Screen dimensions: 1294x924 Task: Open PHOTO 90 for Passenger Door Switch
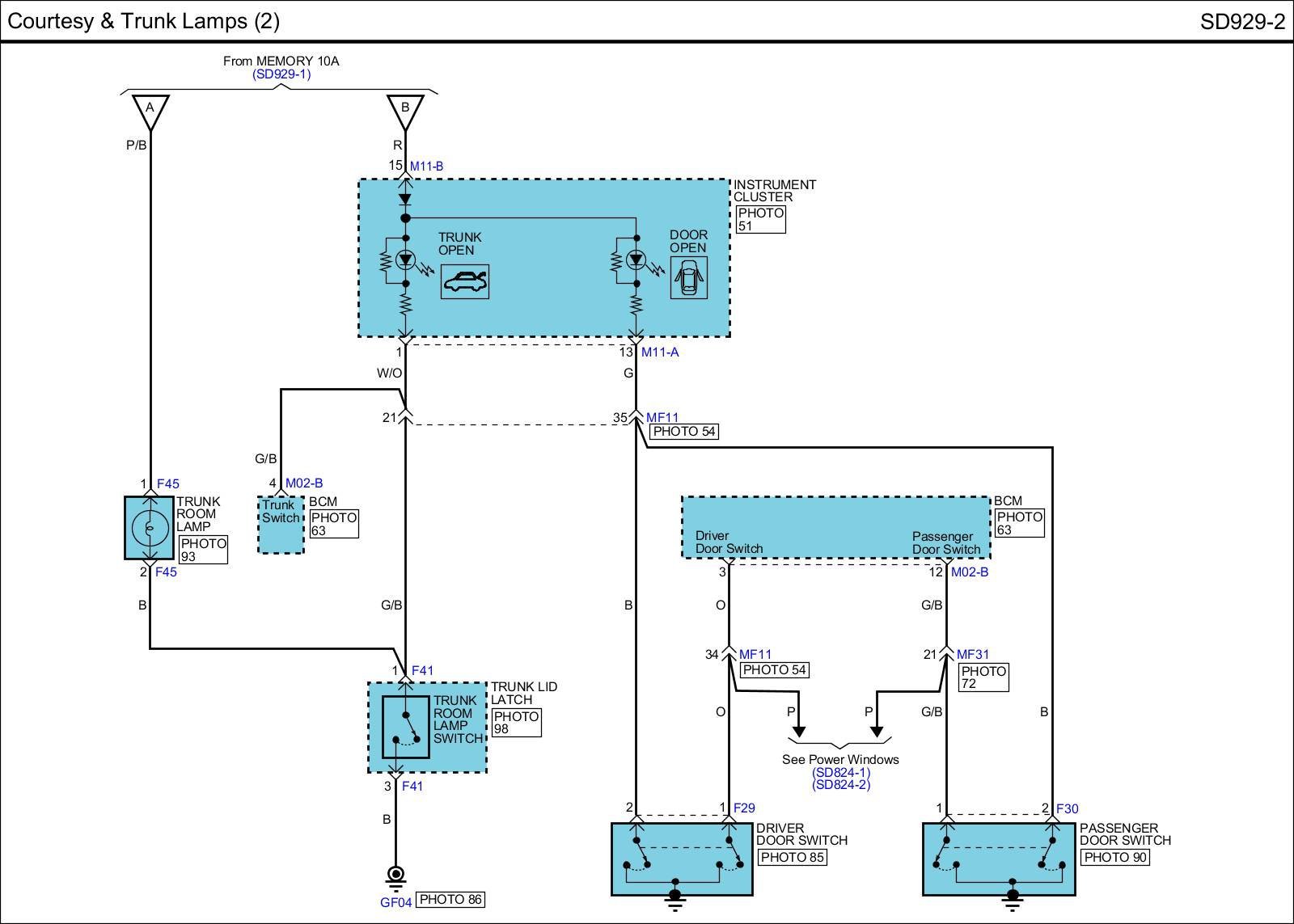pyautogui.click(x=1116, y=857)
